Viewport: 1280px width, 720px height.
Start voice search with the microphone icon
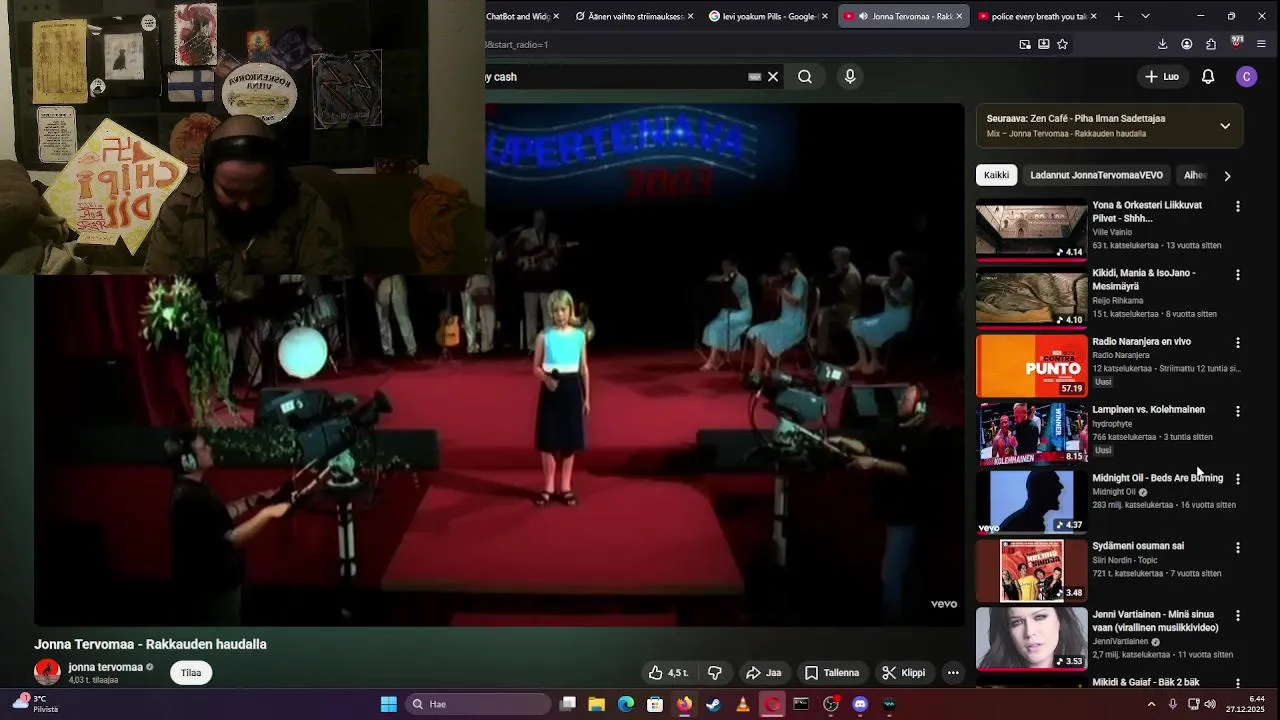coord(850,77)
